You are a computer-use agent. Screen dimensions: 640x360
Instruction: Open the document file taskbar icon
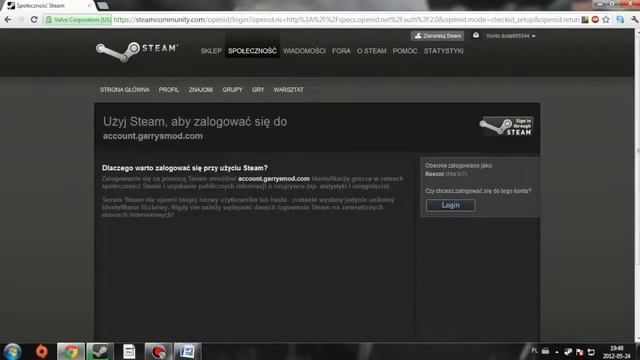pos(129,351)
